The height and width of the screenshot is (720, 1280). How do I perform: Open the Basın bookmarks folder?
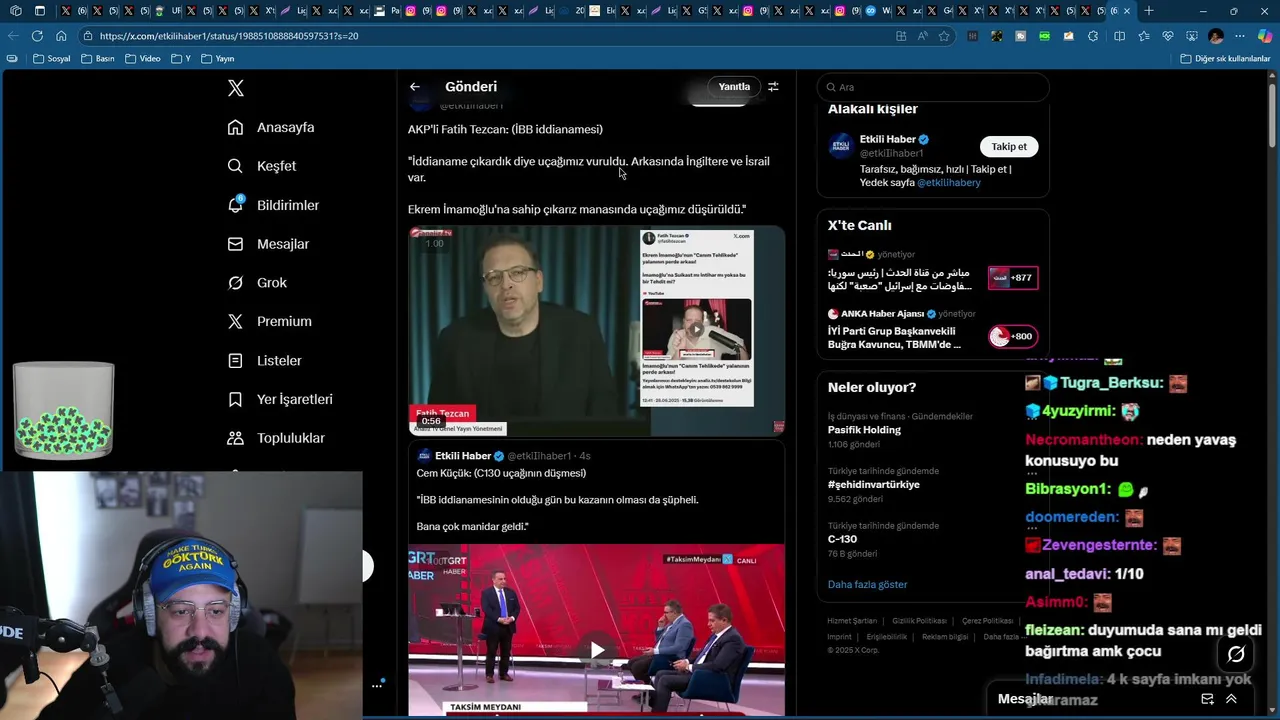98,59
